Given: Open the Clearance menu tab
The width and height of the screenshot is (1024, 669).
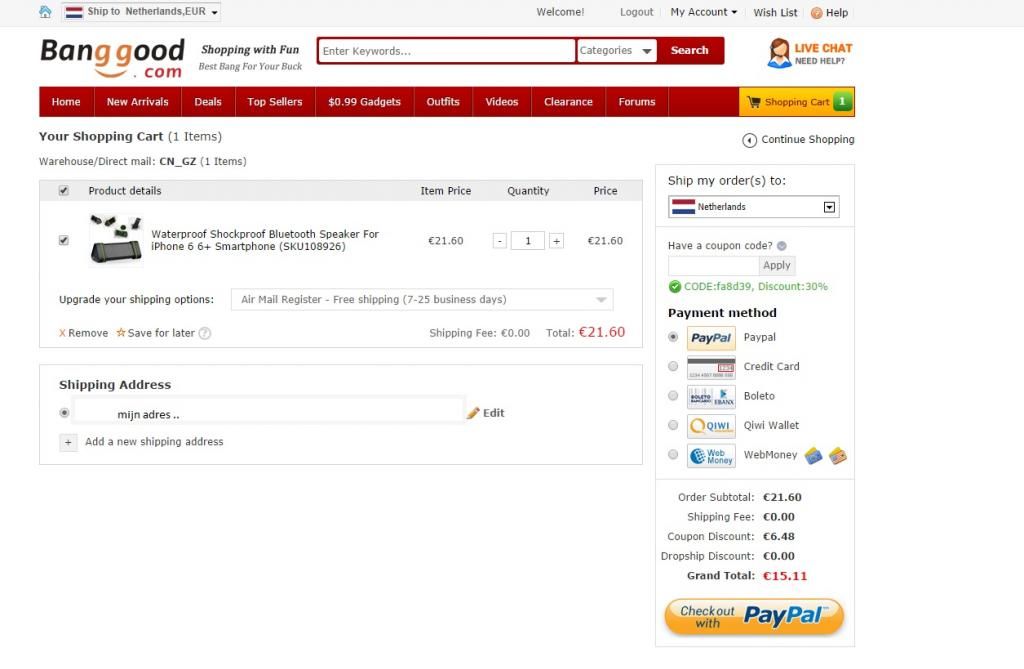Looking at the screenshot, I should 568,102.
